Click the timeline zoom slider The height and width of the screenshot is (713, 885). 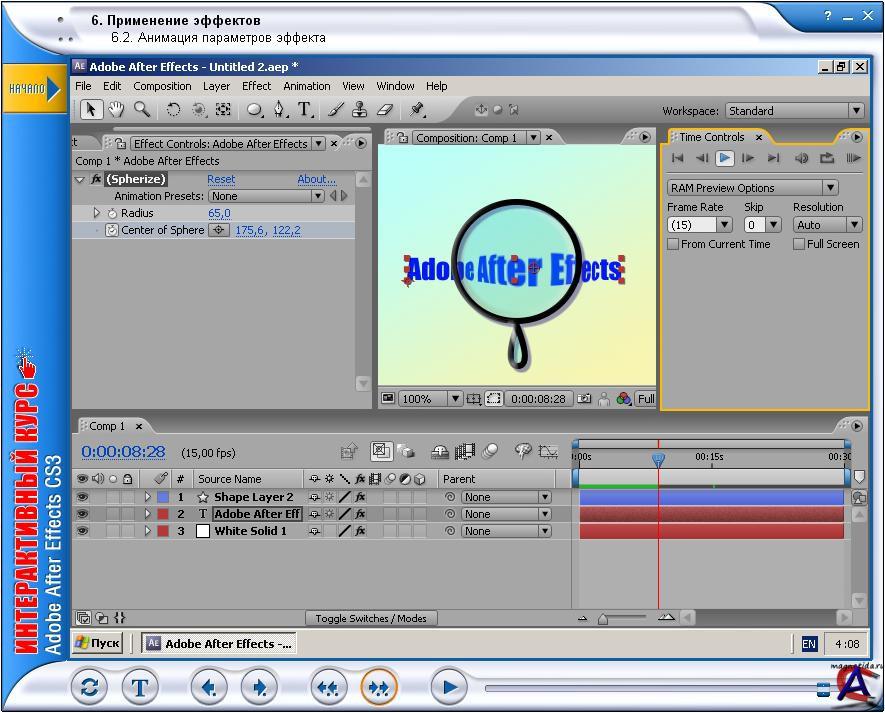point(603,619)
